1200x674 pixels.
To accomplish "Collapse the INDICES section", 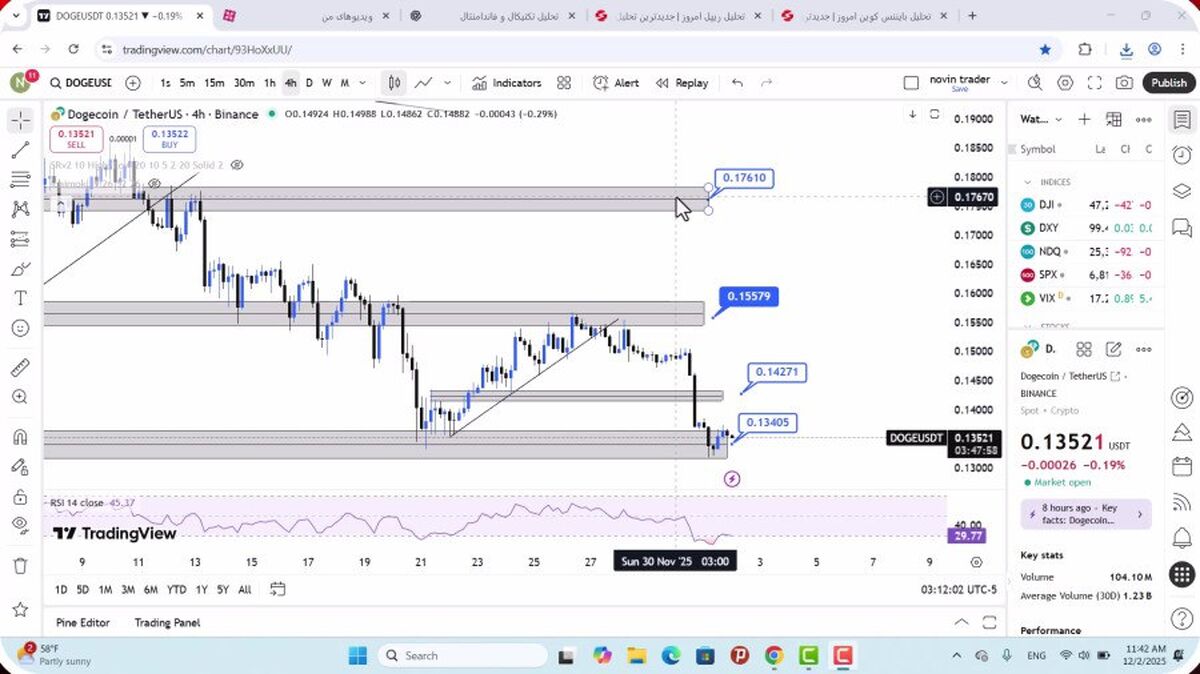I will [1027, 182].
